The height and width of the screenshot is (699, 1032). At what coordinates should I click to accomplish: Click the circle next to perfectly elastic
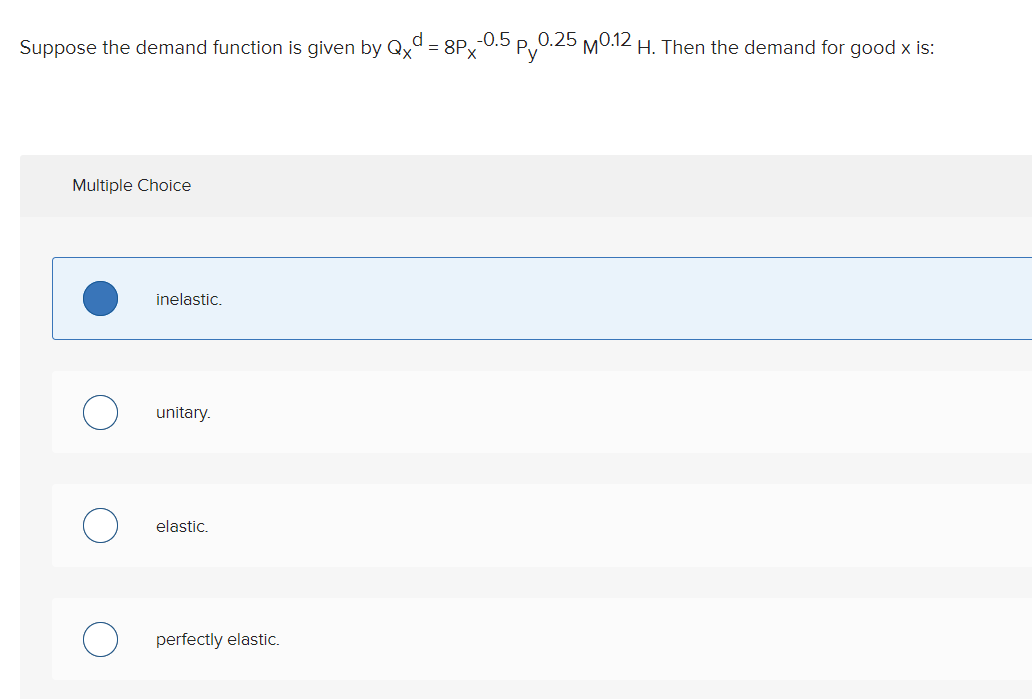(100, 639)
